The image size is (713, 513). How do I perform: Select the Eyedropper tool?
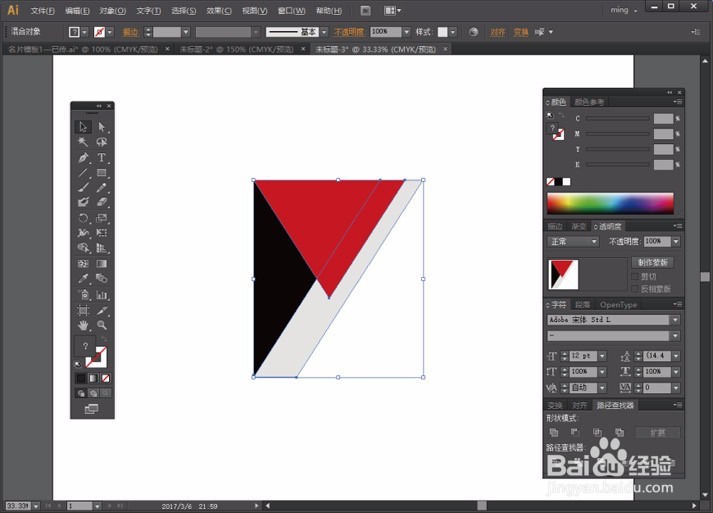83,278
